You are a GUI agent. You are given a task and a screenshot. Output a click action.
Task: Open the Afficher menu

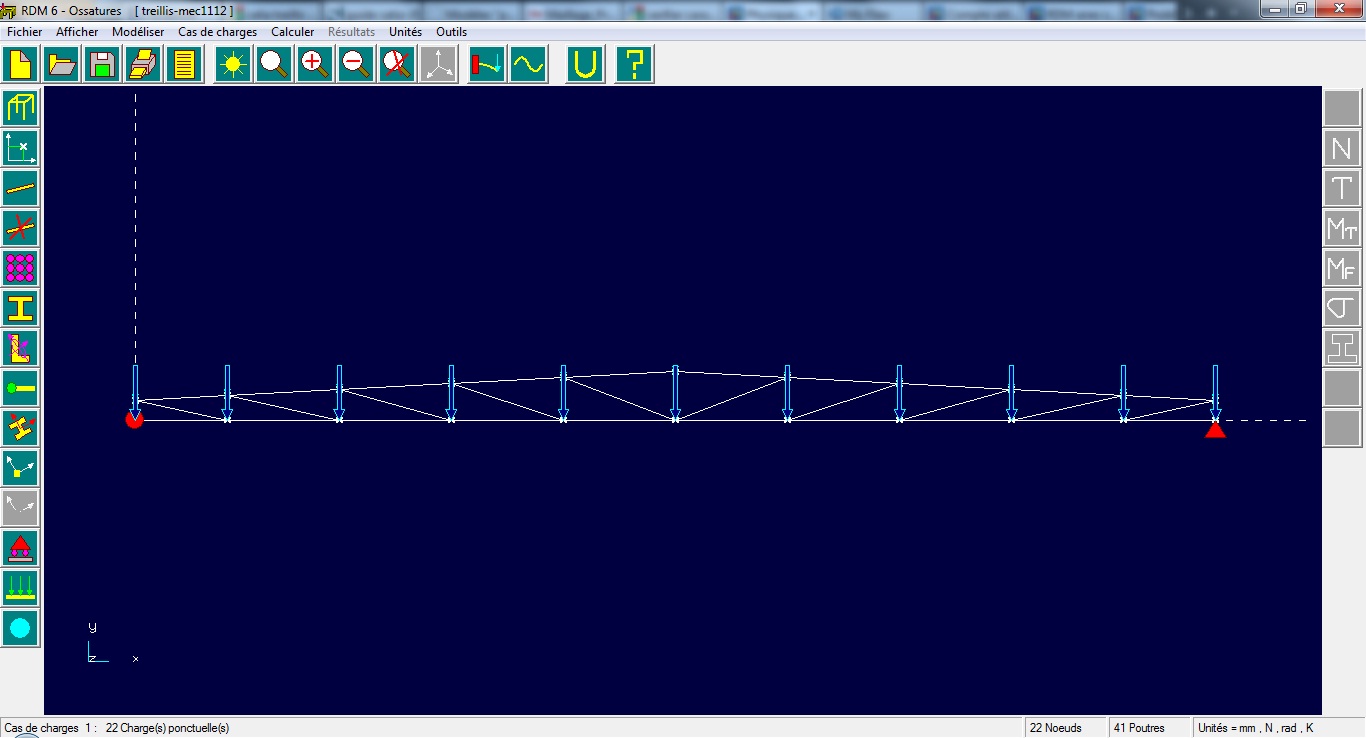[77, 32]
